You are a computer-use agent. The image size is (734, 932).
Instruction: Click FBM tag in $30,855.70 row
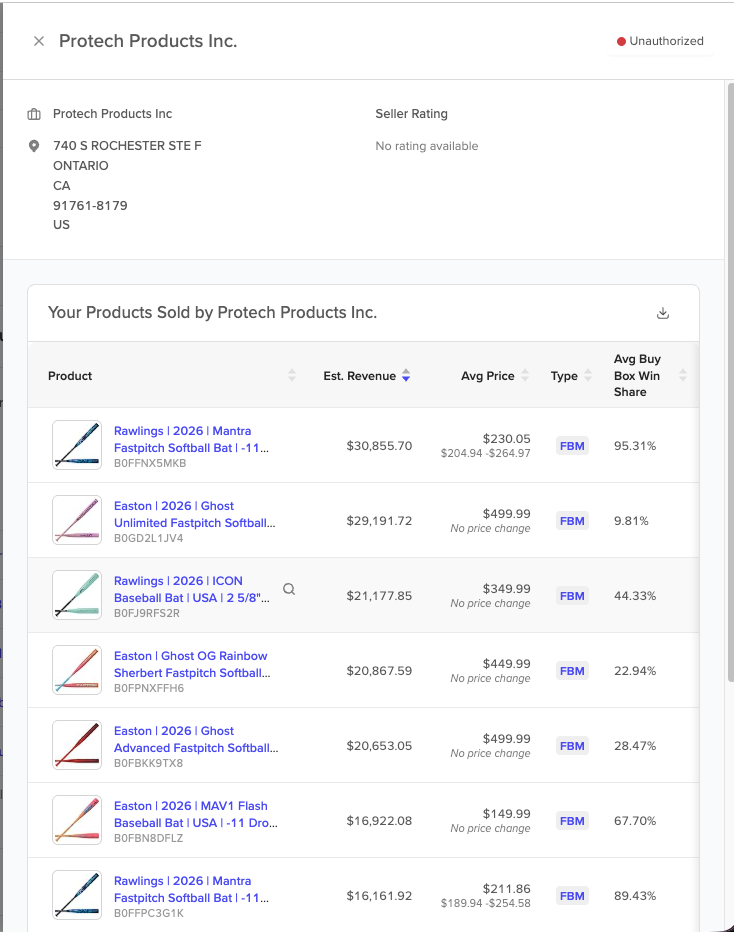572,446
